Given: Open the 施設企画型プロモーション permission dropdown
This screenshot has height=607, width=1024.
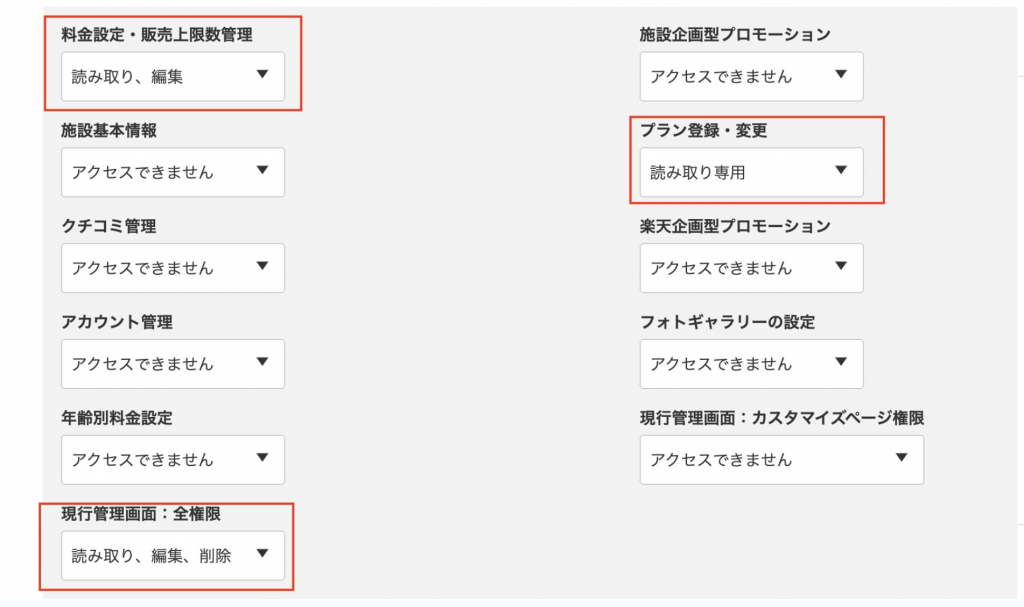Looking at the screenshot, I should 751,76.
